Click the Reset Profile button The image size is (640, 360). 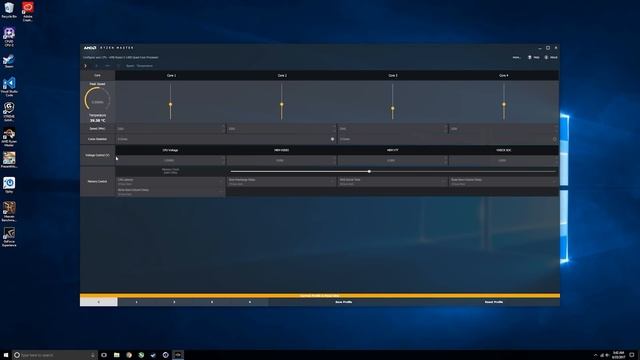[x=494, y=302]
